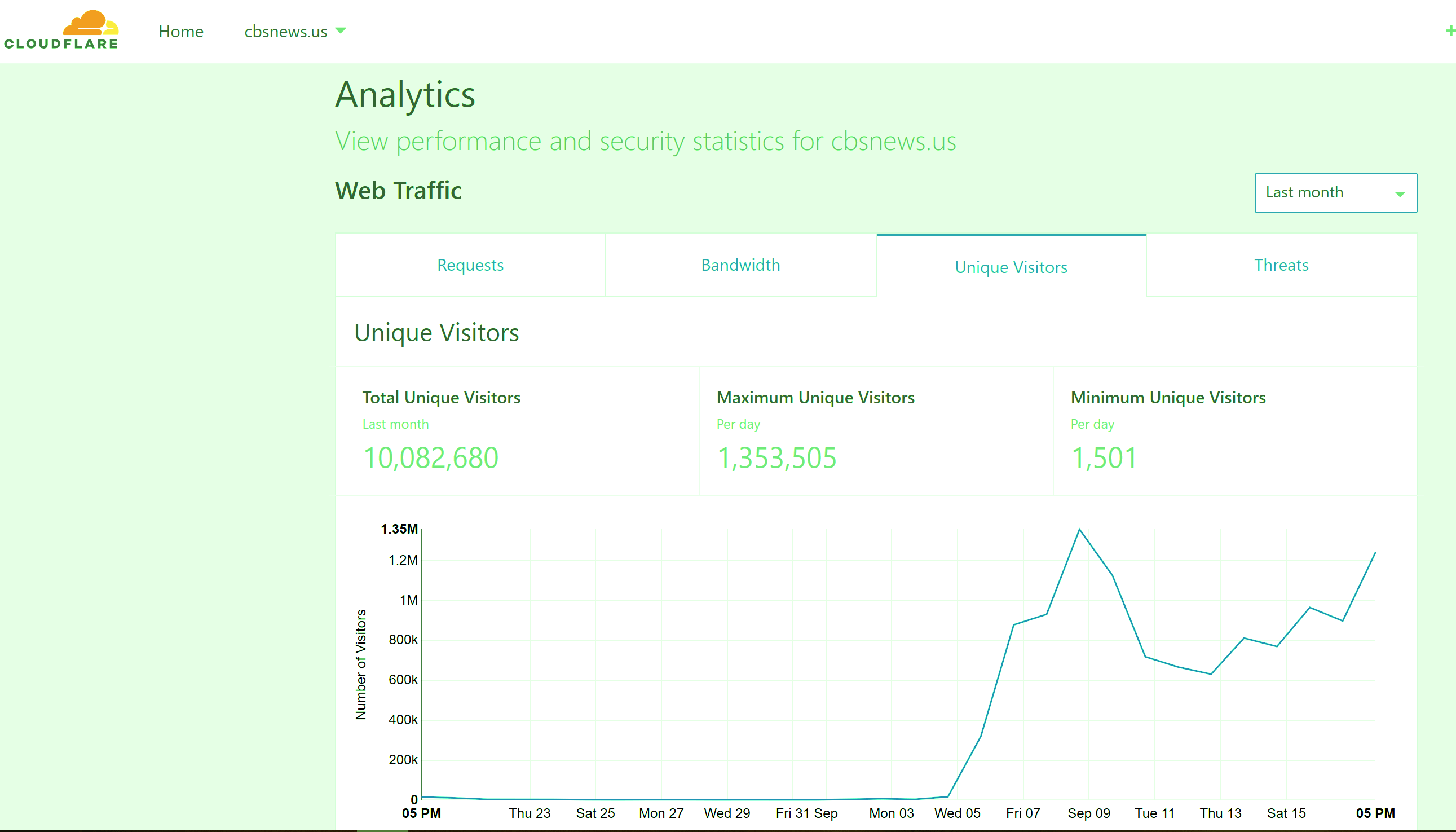Click the Minimum Unique Visitors value 1,501
Image resolution: width=1456 pixels, height=832 pixels.
coord(1104,458)
